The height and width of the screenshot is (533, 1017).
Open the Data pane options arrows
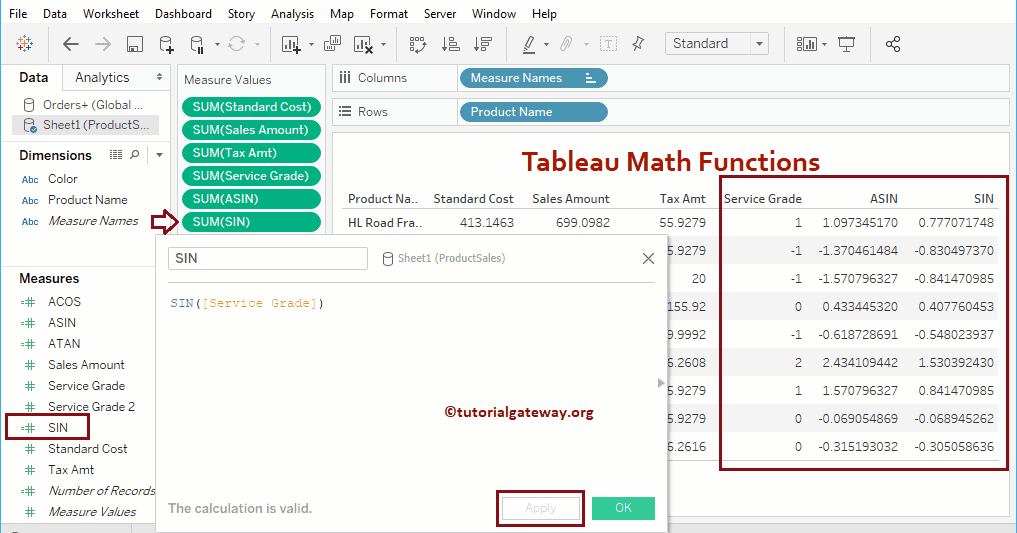[159, 77]
